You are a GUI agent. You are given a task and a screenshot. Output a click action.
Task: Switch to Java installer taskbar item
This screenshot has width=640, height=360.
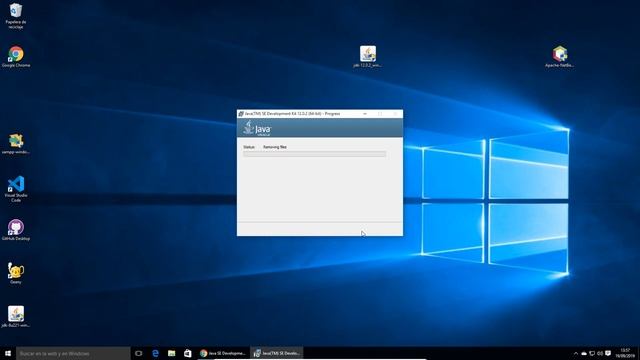pyautogui.click(x=277, y=353)
